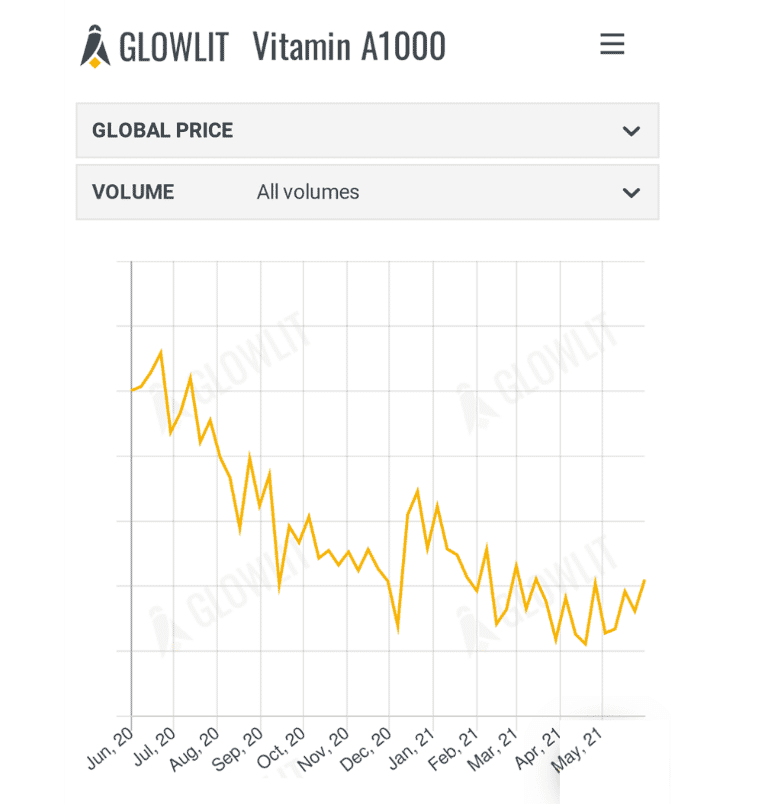Image resolution: width=767 pixels, height=804 pixels.
Task: Click the Glowlit rocket logo icon
Action: (x=95, y=46)
